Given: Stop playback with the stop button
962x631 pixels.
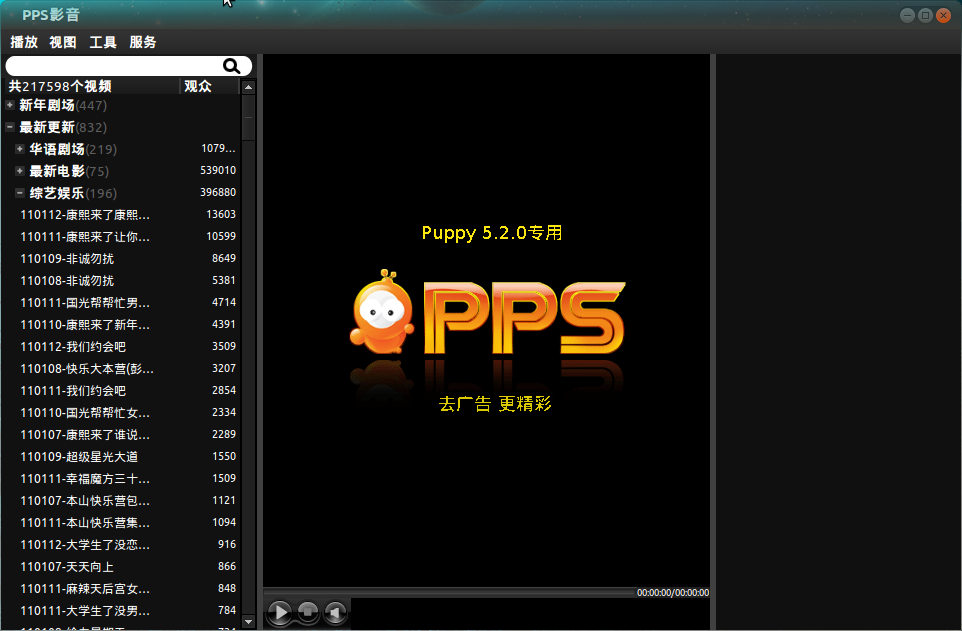Looking at the screenshot, I should pyautogui.click(x=308, y=611).
